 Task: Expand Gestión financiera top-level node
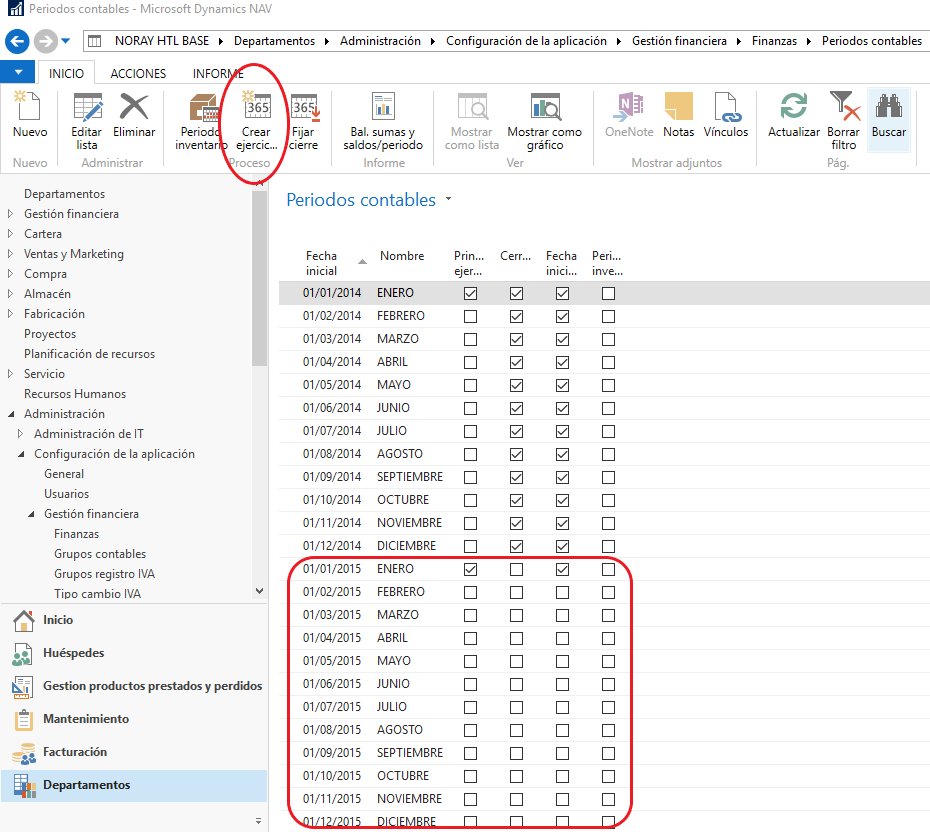click(10, 213)
